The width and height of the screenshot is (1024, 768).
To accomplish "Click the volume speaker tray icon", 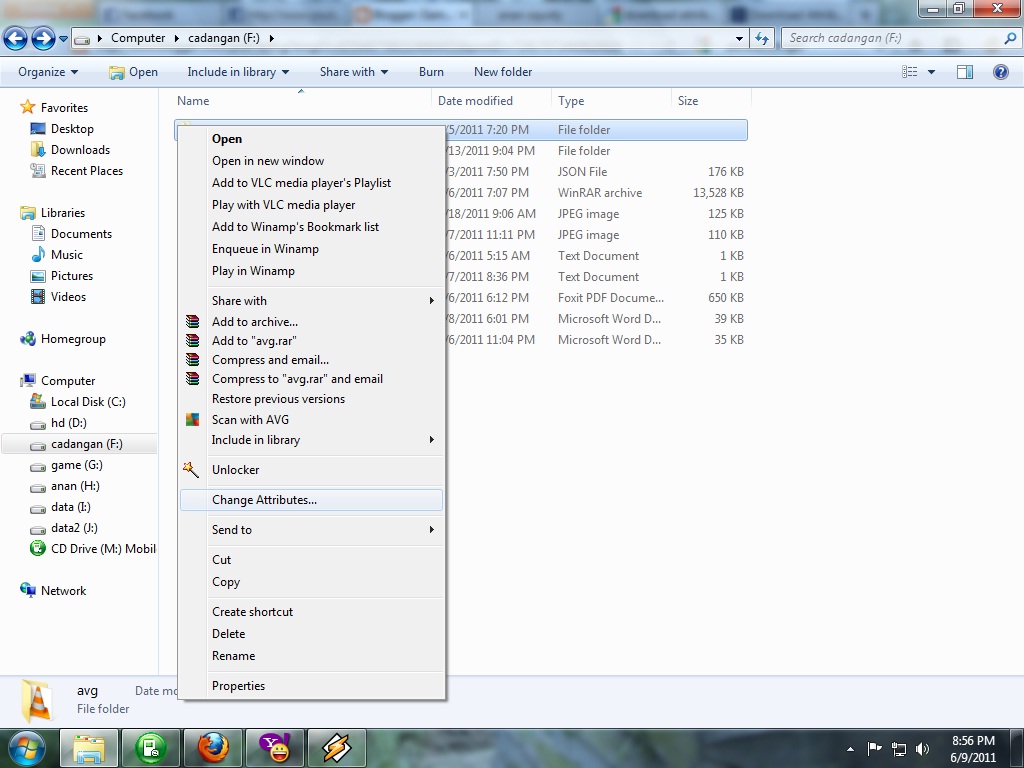I will pyautogui.click(x=922, y=748).
